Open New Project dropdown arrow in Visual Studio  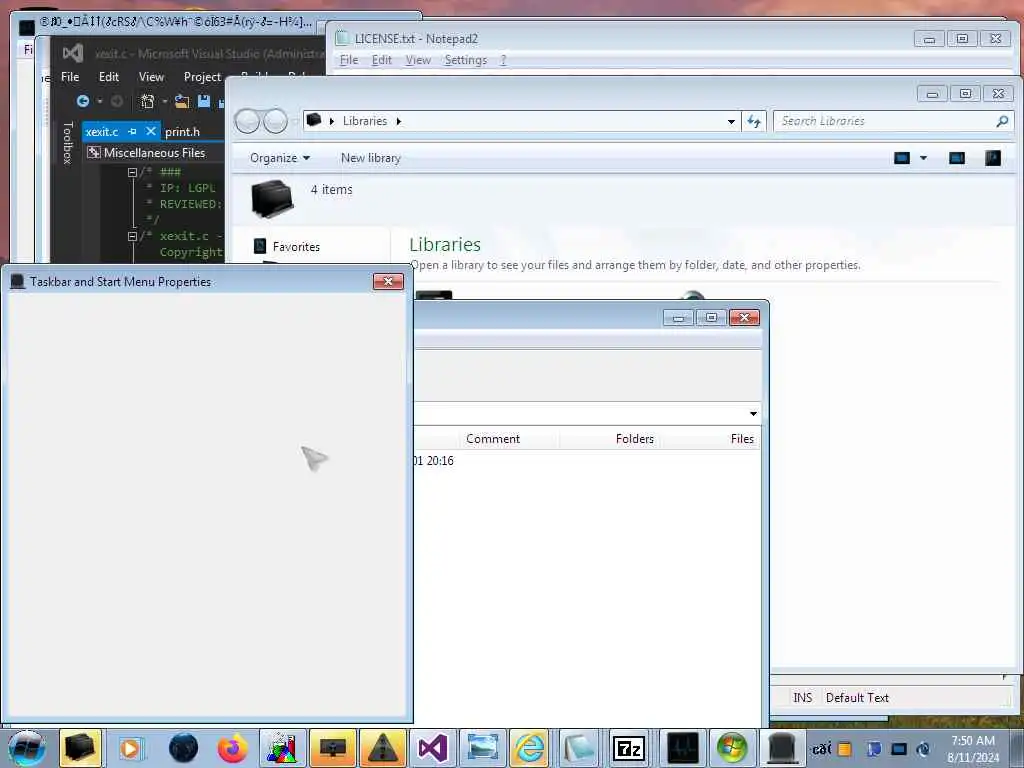(x=165, y=101)
